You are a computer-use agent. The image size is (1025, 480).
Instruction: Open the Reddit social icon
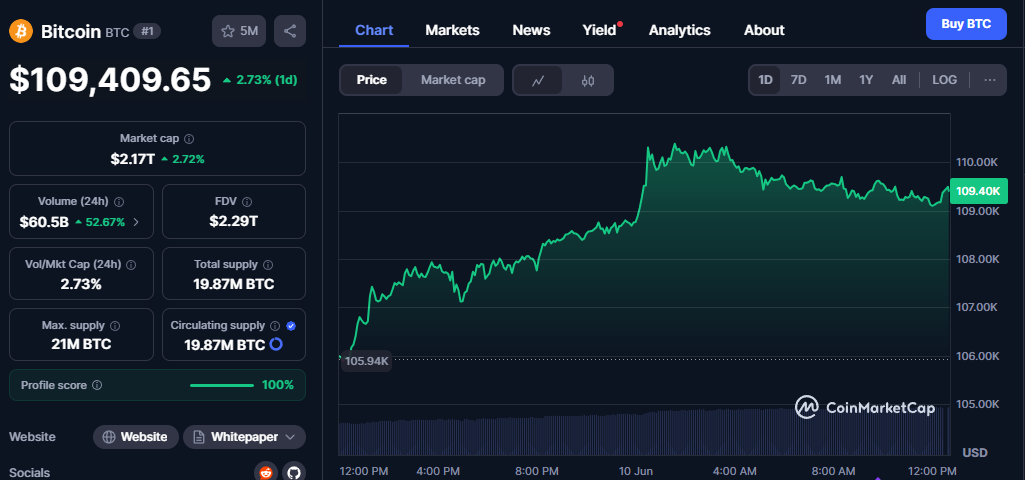(265, 473)
